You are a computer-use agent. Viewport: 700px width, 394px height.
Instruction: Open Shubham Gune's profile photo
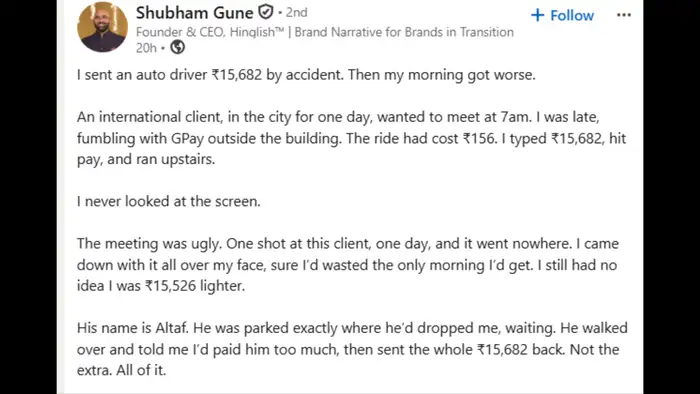102,27
